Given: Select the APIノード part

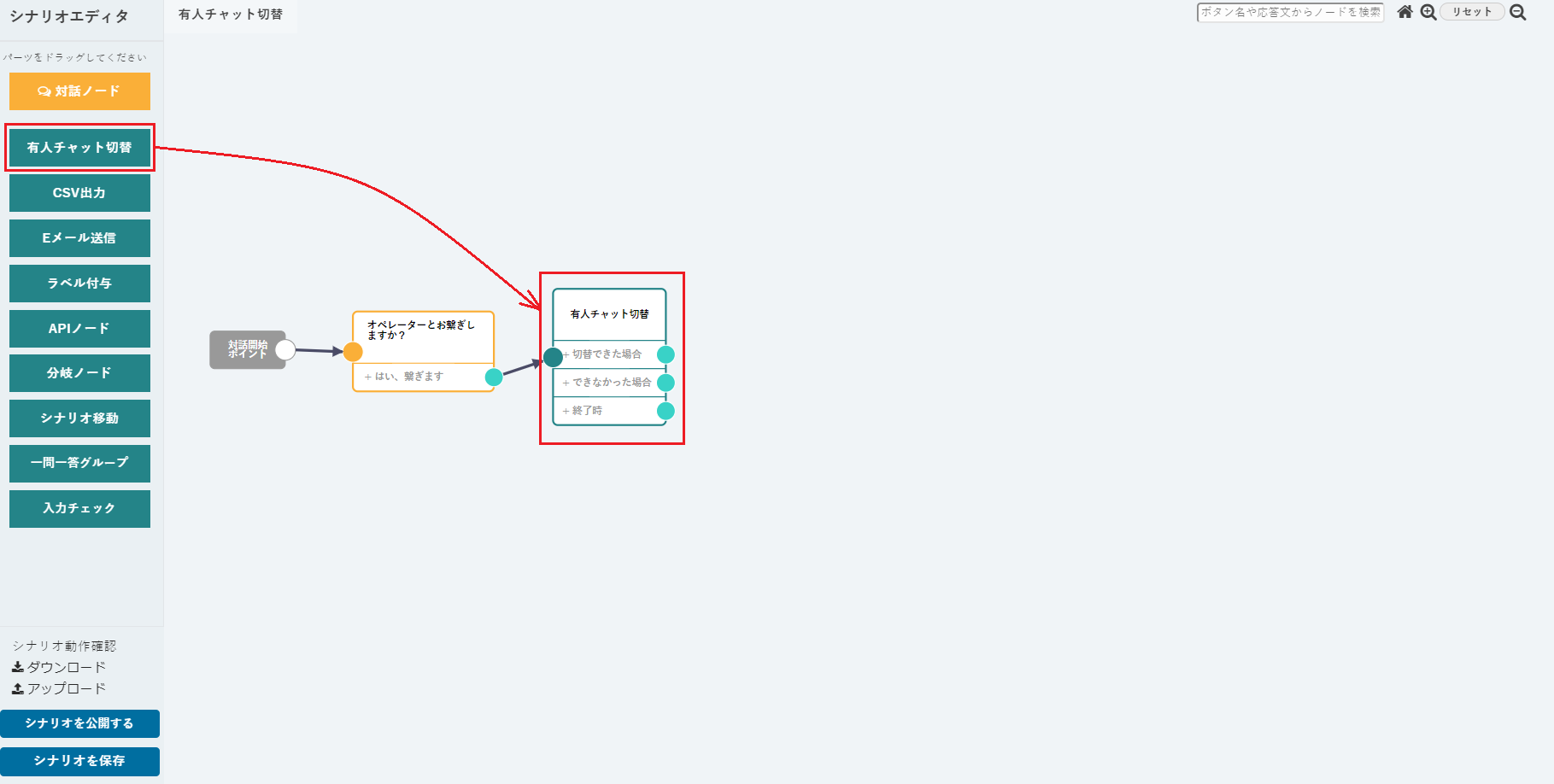Looking at the screenshot, I should [x=79, y=329].
